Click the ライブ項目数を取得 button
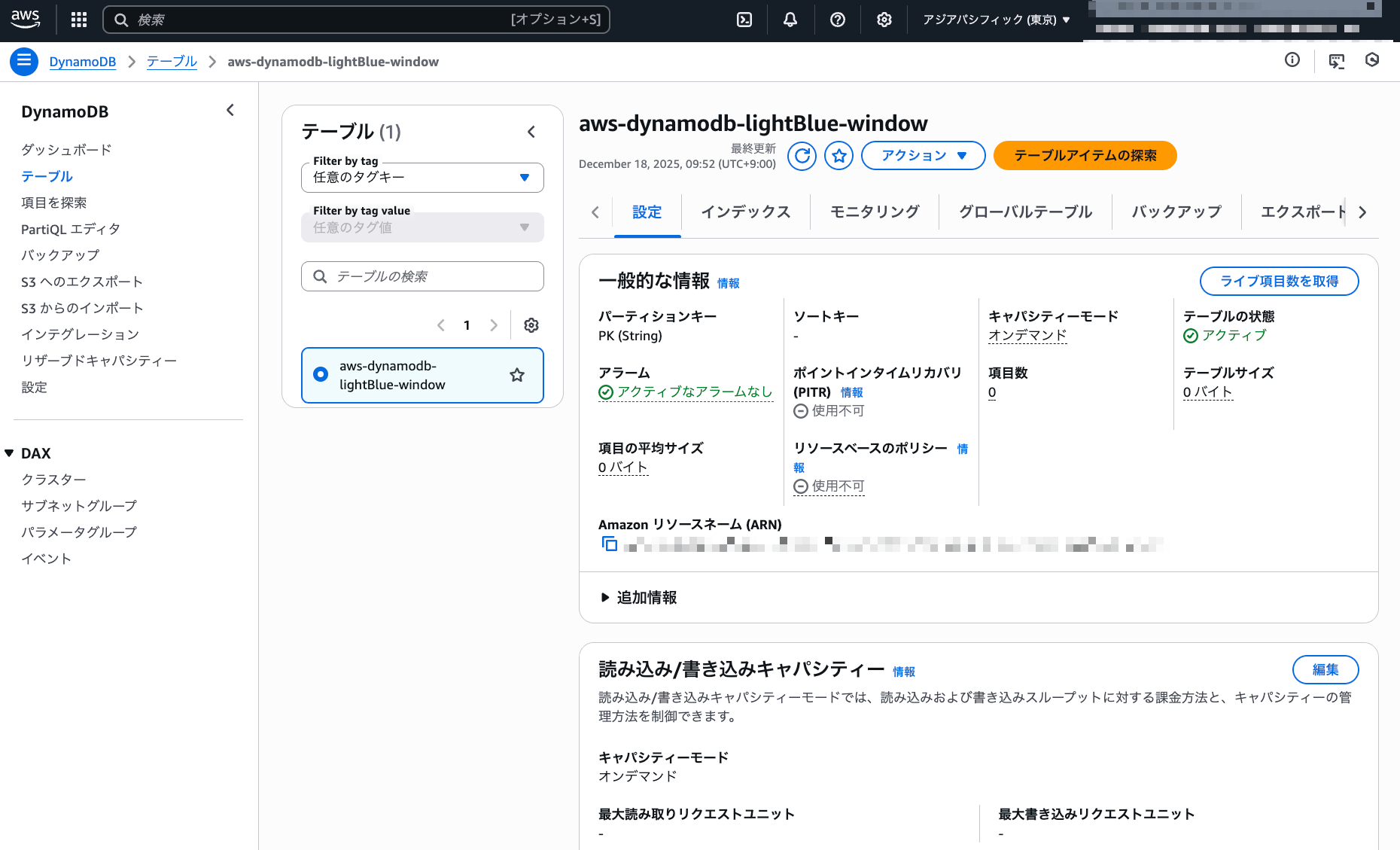The width and height of the screenshot is (1400, 850). coord(1279,281)
